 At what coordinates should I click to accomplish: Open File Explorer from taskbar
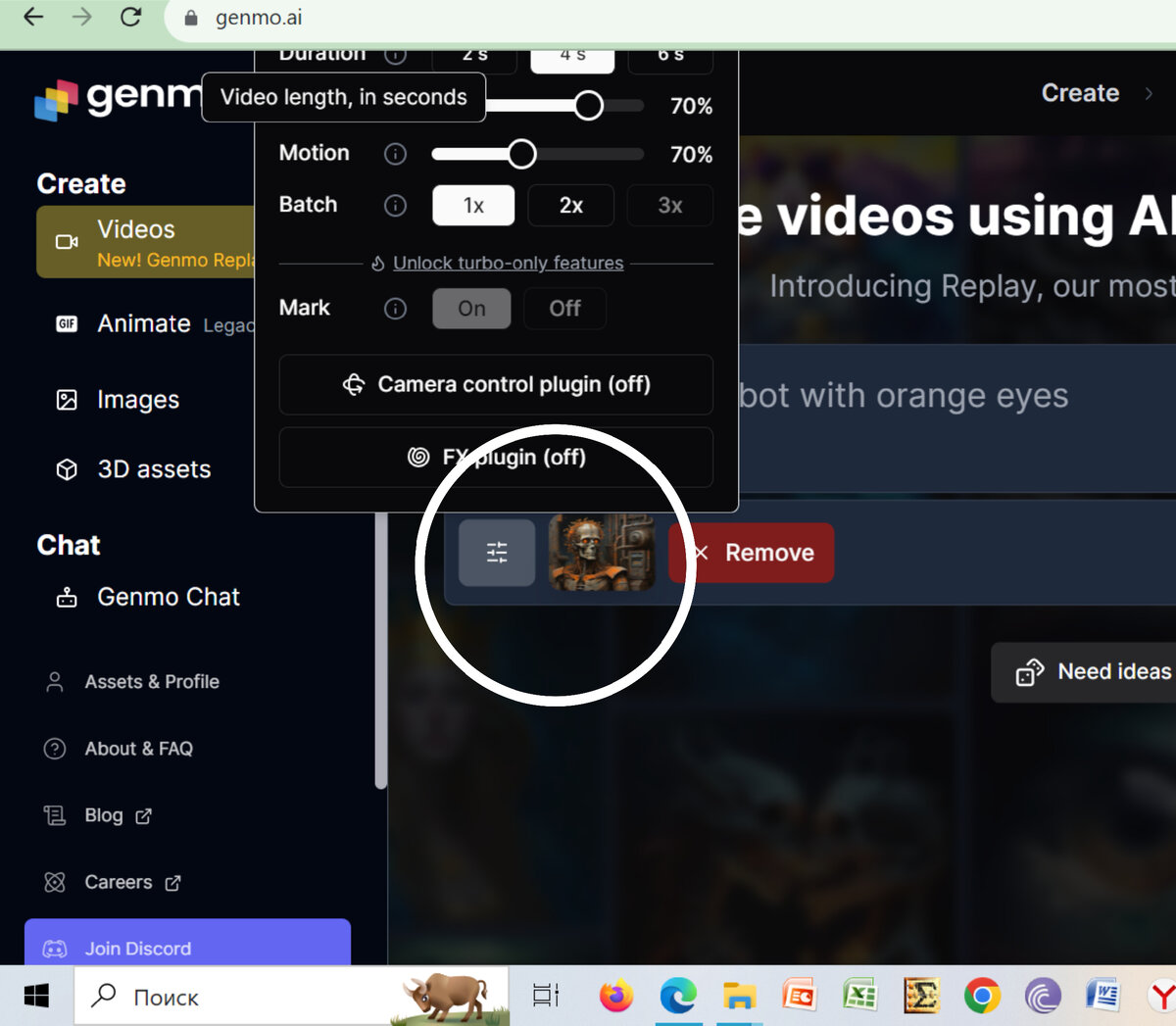click(x=738, y=997)
